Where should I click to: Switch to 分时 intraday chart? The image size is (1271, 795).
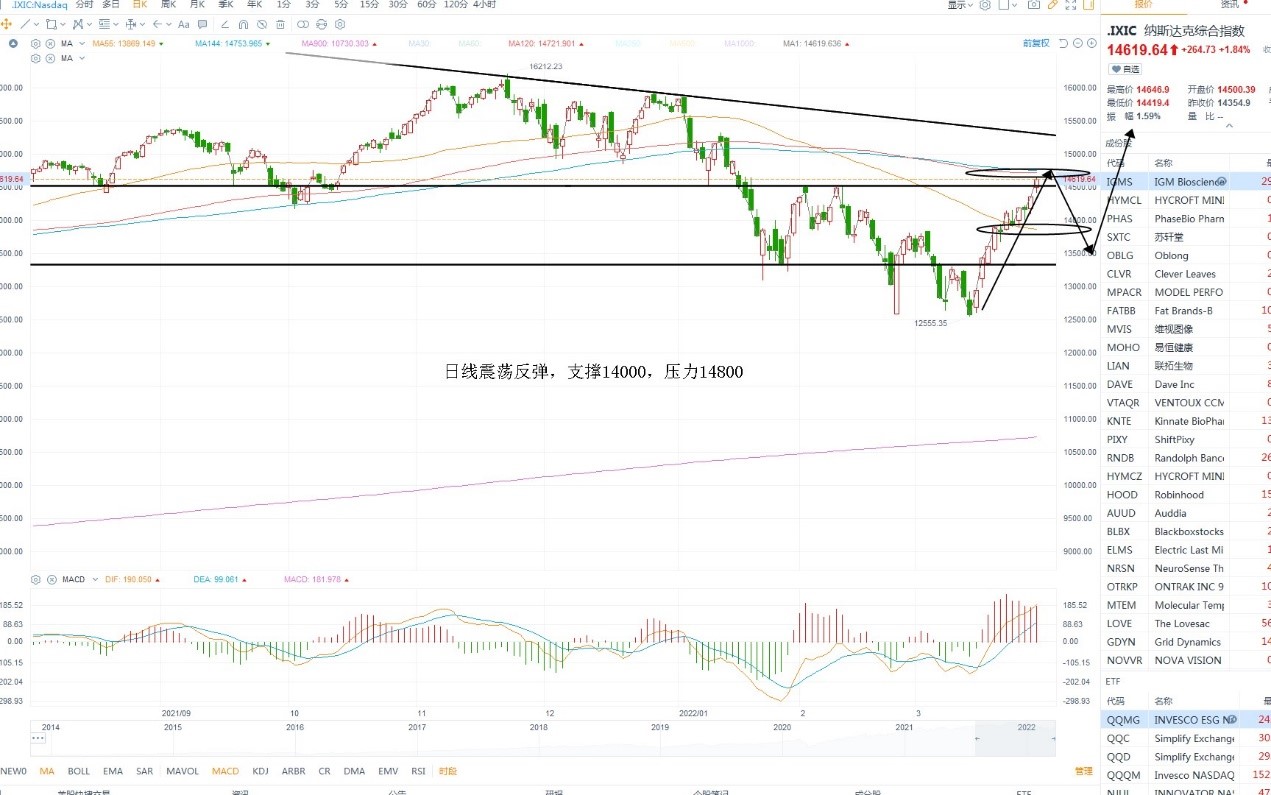[84, 5]
